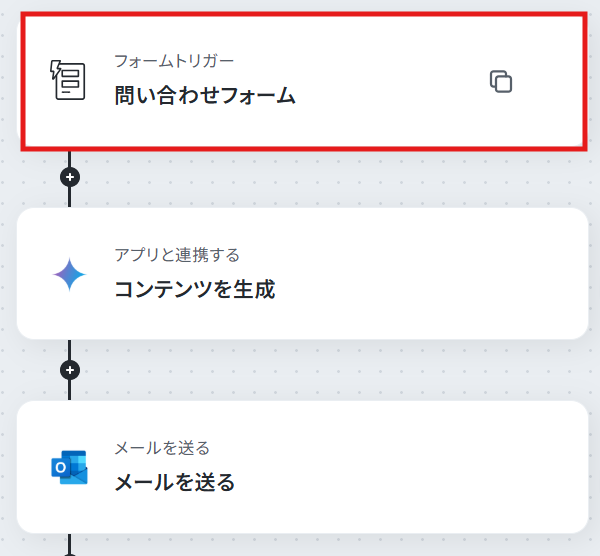Image resolution: width=600 pixels, height=556 pixels.
Task: Click connector line below メールを送る card
Action: click(x=69, y=543)
